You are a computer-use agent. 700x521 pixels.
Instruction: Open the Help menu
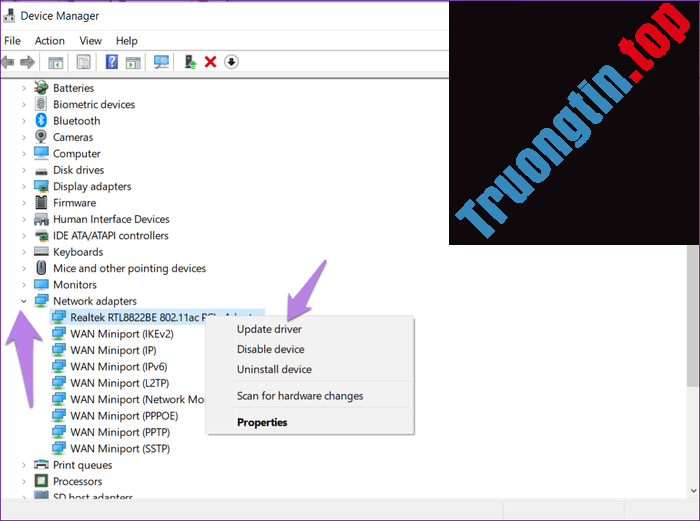tap(127, 41)
